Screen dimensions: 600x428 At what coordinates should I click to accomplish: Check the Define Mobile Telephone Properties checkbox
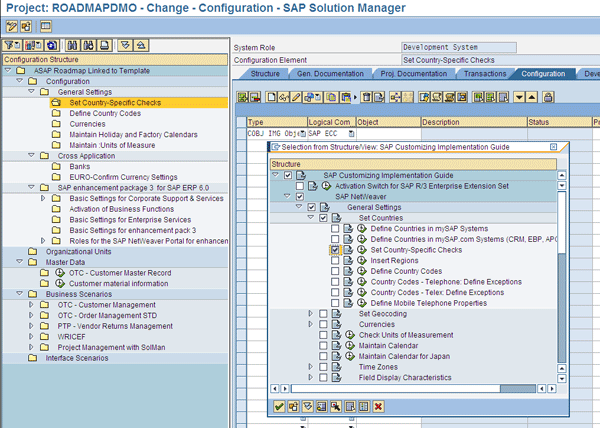click(x=335, y=303)
